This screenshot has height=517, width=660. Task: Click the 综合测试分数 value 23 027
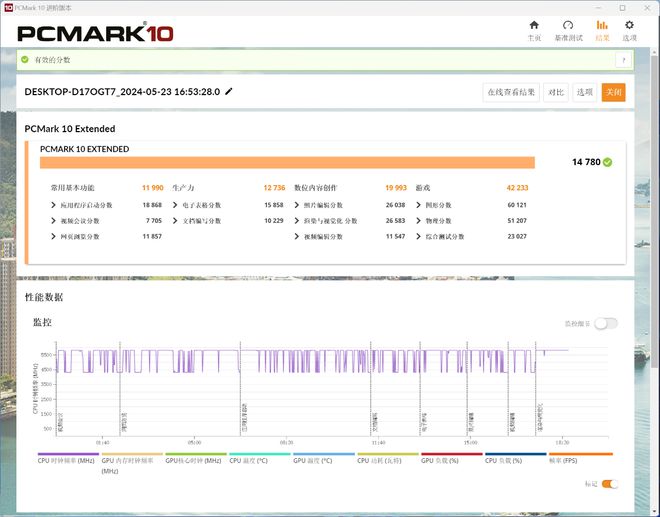click(x=517, y=237)
